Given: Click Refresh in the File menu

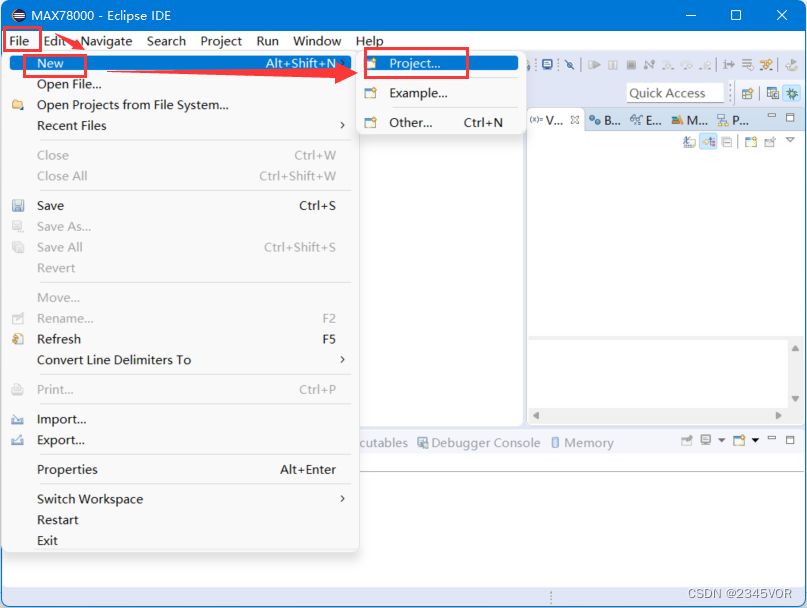Looking at the screenshot, I should coord(180,339).
